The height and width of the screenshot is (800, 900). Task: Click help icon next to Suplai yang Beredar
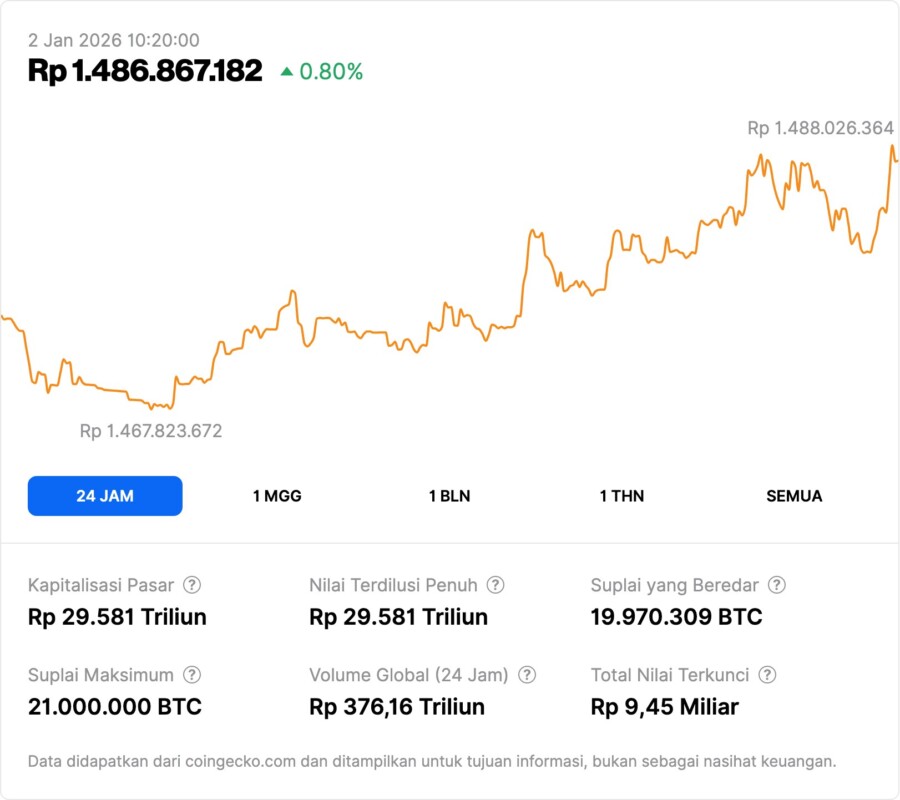pos(776,585)
